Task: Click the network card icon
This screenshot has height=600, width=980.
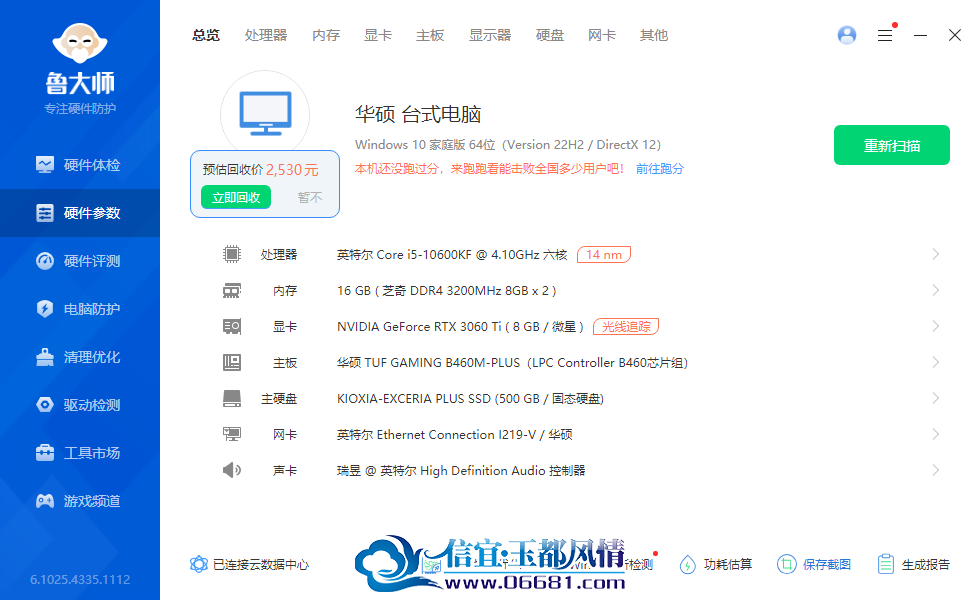Action: click(232, 434)
